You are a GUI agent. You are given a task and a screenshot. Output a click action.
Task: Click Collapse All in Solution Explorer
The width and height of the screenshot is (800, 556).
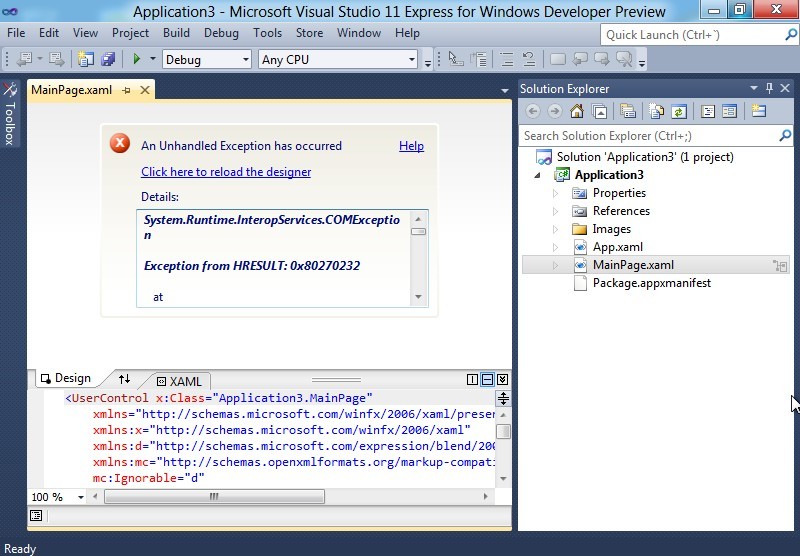pos(599,111)
